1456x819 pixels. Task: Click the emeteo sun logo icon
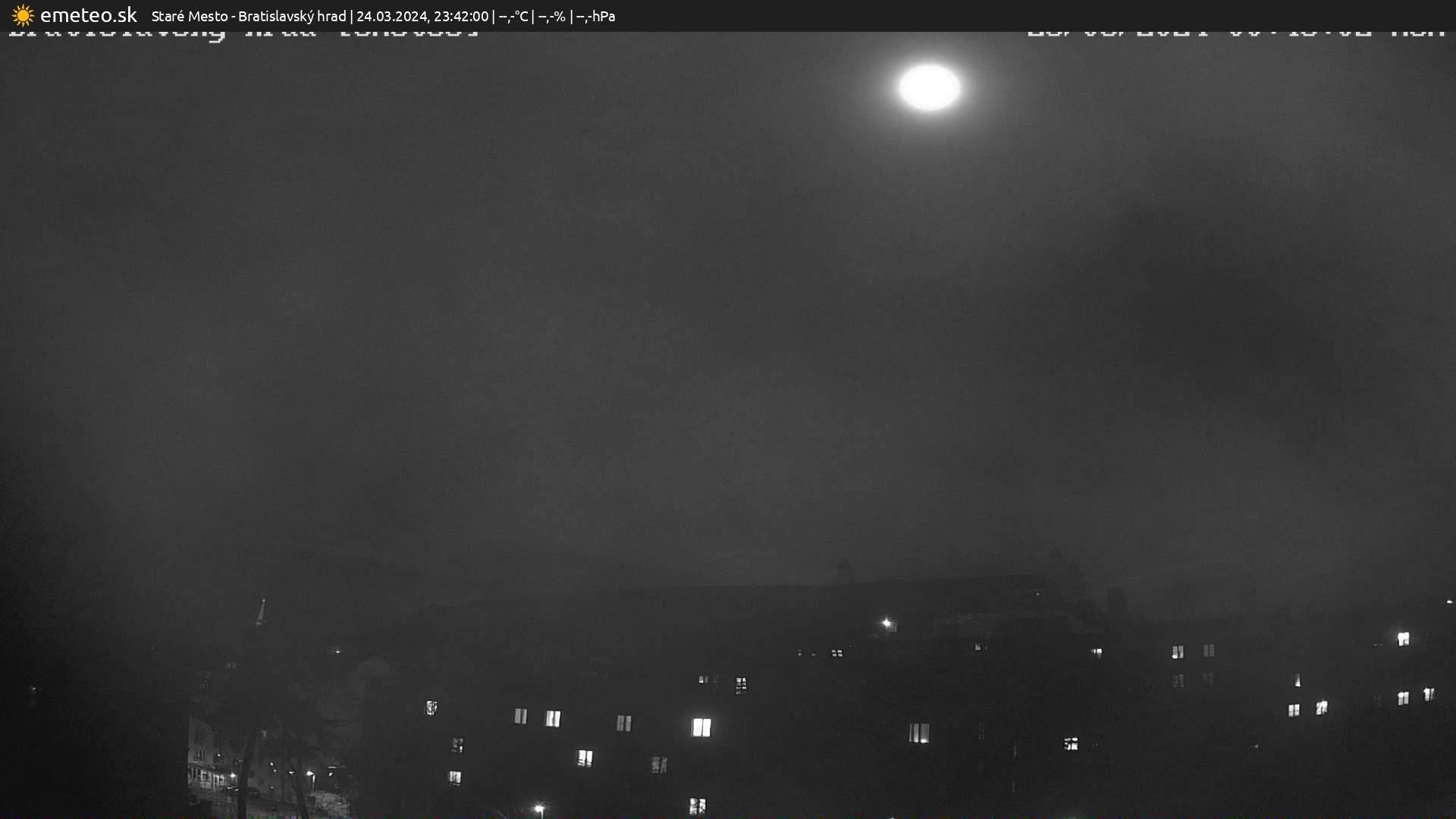click(23, 16)
